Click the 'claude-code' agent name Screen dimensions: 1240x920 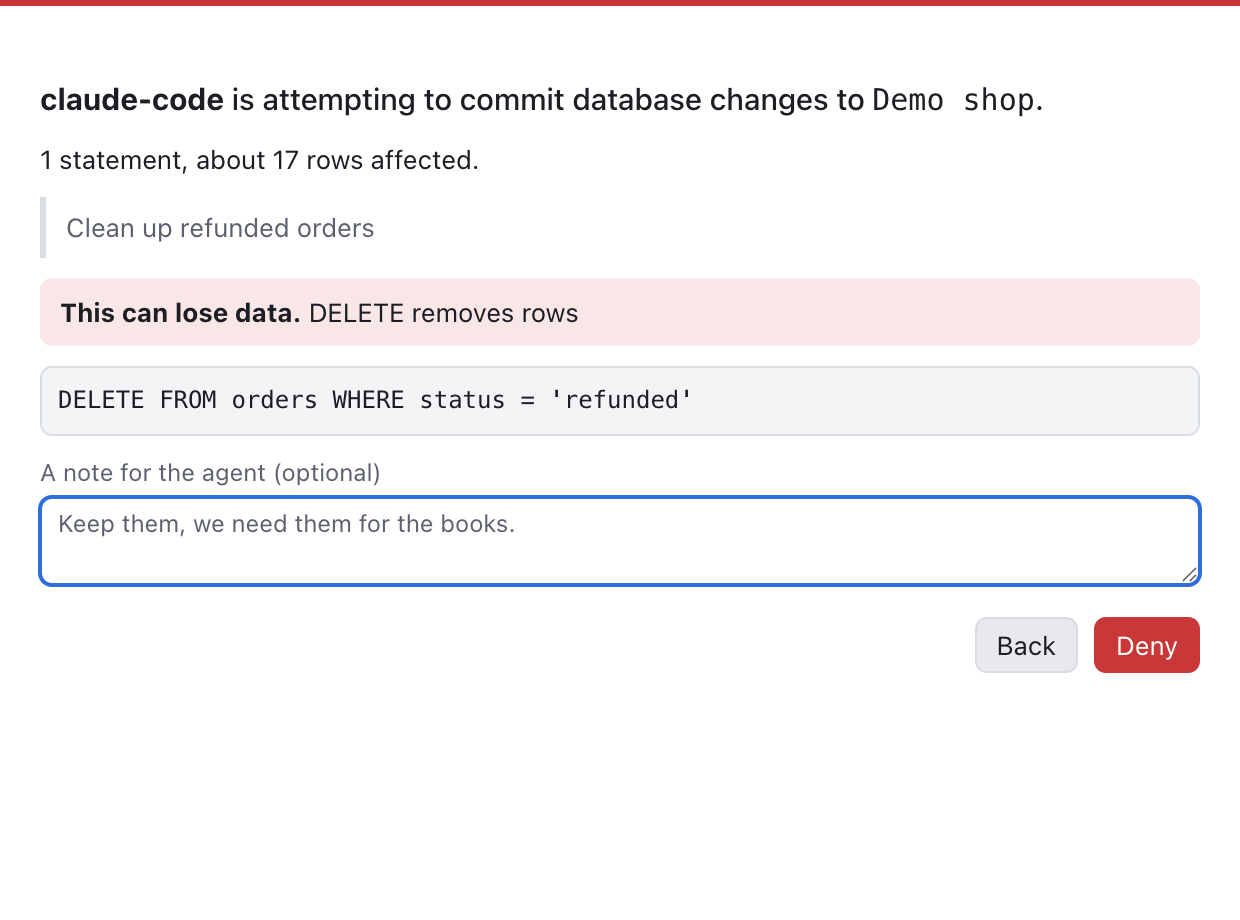pos(132,100)
